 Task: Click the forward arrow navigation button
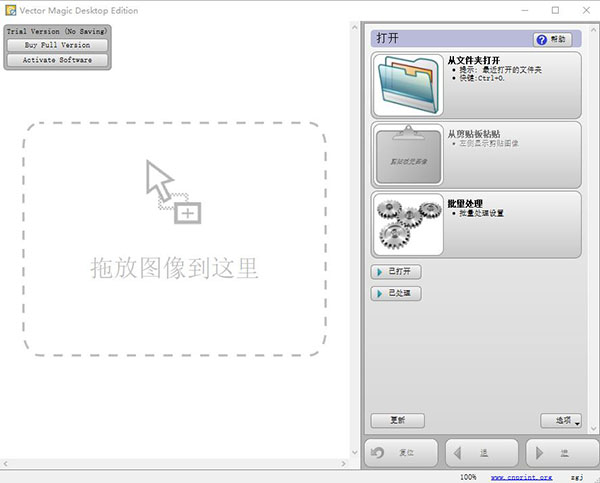(562, 453)
